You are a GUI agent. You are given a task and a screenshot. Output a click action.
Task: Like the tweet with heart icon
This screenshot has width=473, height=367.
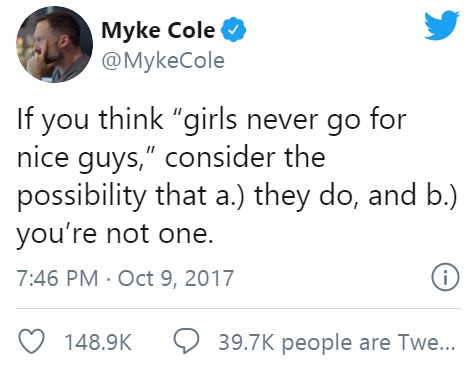pyautogui.click(x=31, y=342)
